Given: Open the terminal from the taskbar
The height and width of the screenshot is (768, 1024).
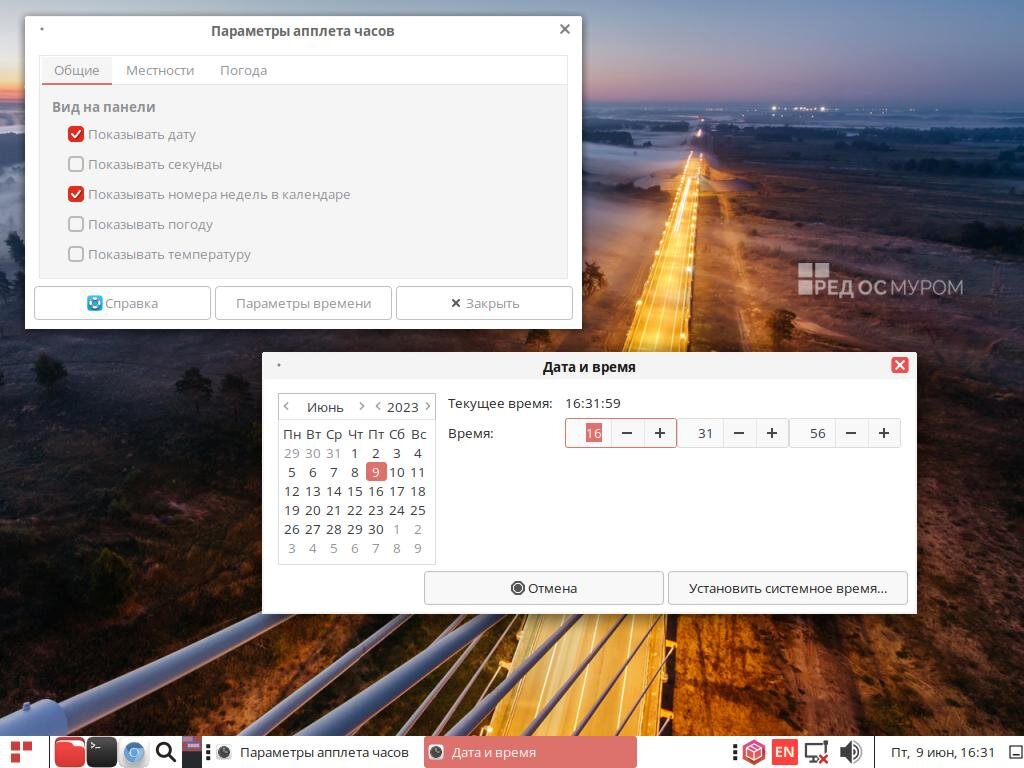Looking at the screenshot, I should (x=102, y=752).
